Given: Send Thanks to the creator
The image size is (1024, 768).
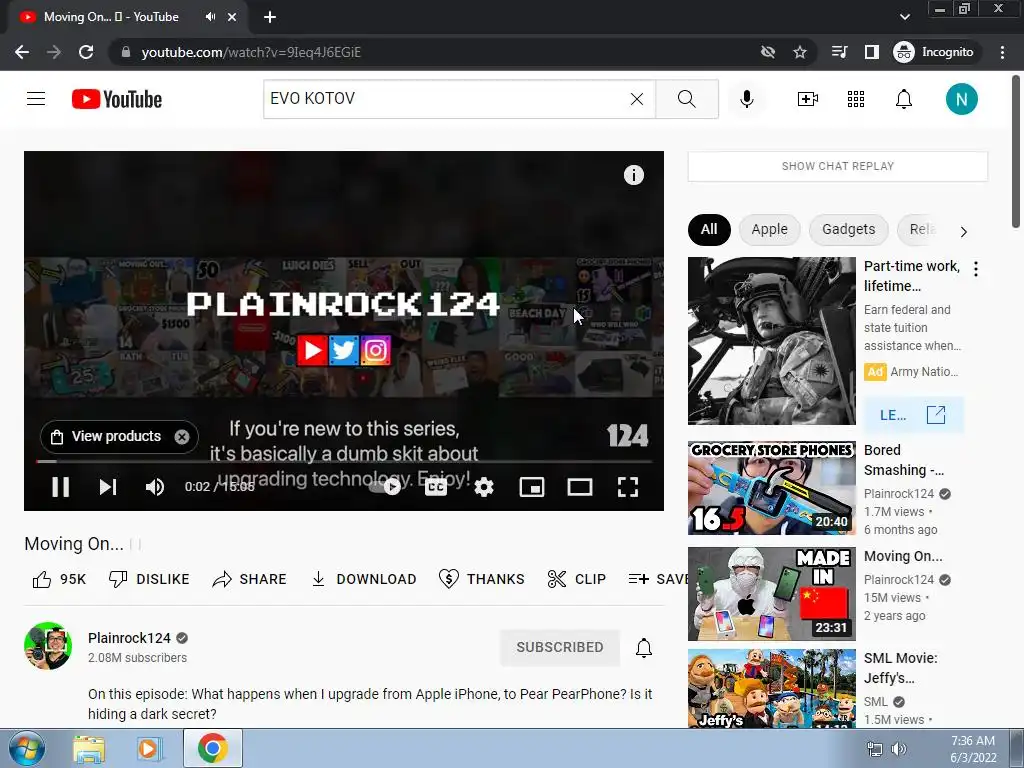Looking at the screenshot, I should (482, 579).
